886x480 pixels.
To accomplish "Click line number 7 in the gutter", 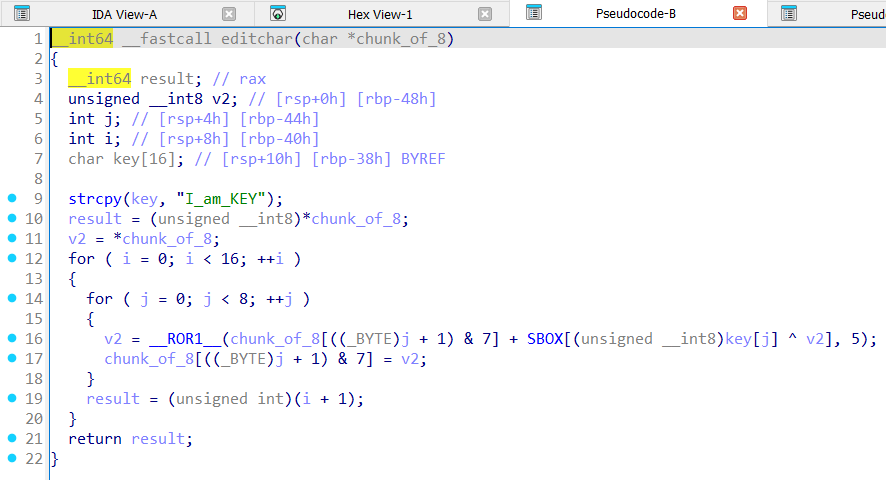I will pyautogui.click(x=37, y=159).
